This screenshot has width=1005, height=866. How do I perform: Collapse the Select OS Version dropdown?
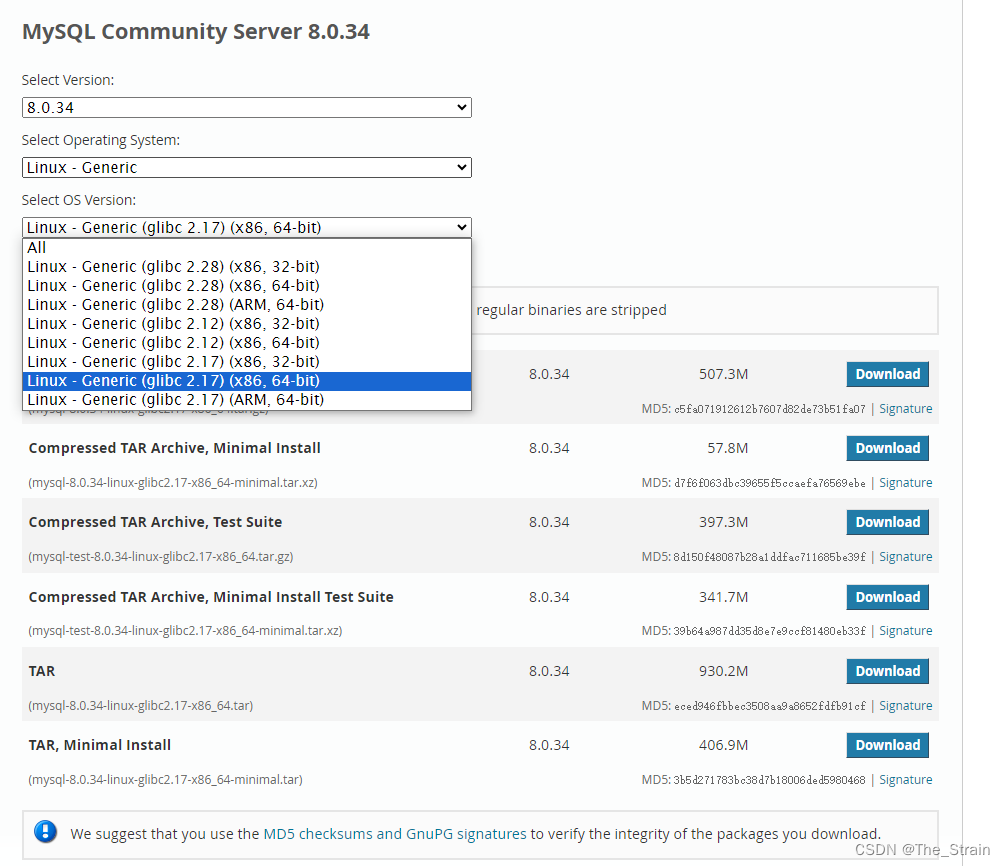[247, 228]
